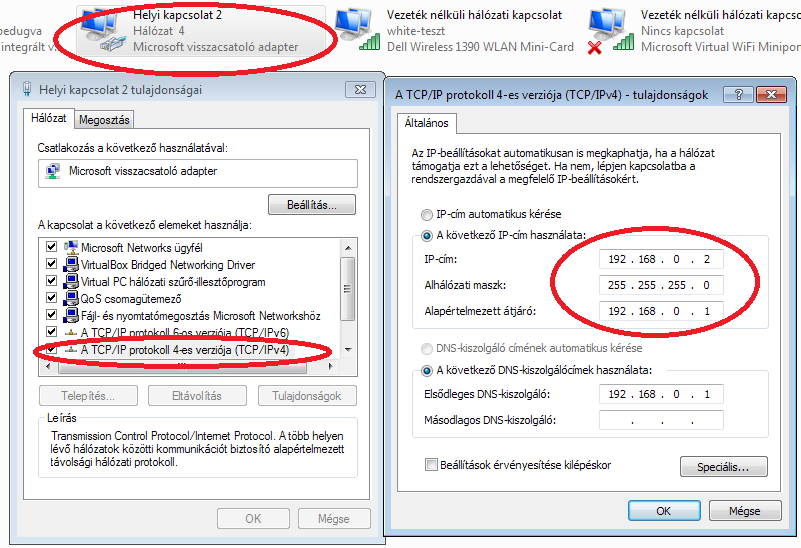The width and height of the screenshot is (801, 548).
Task: Click the Fájl- és nyomtatómegosztás item icon
Action: pyautogui.click(x=70, y=316)
